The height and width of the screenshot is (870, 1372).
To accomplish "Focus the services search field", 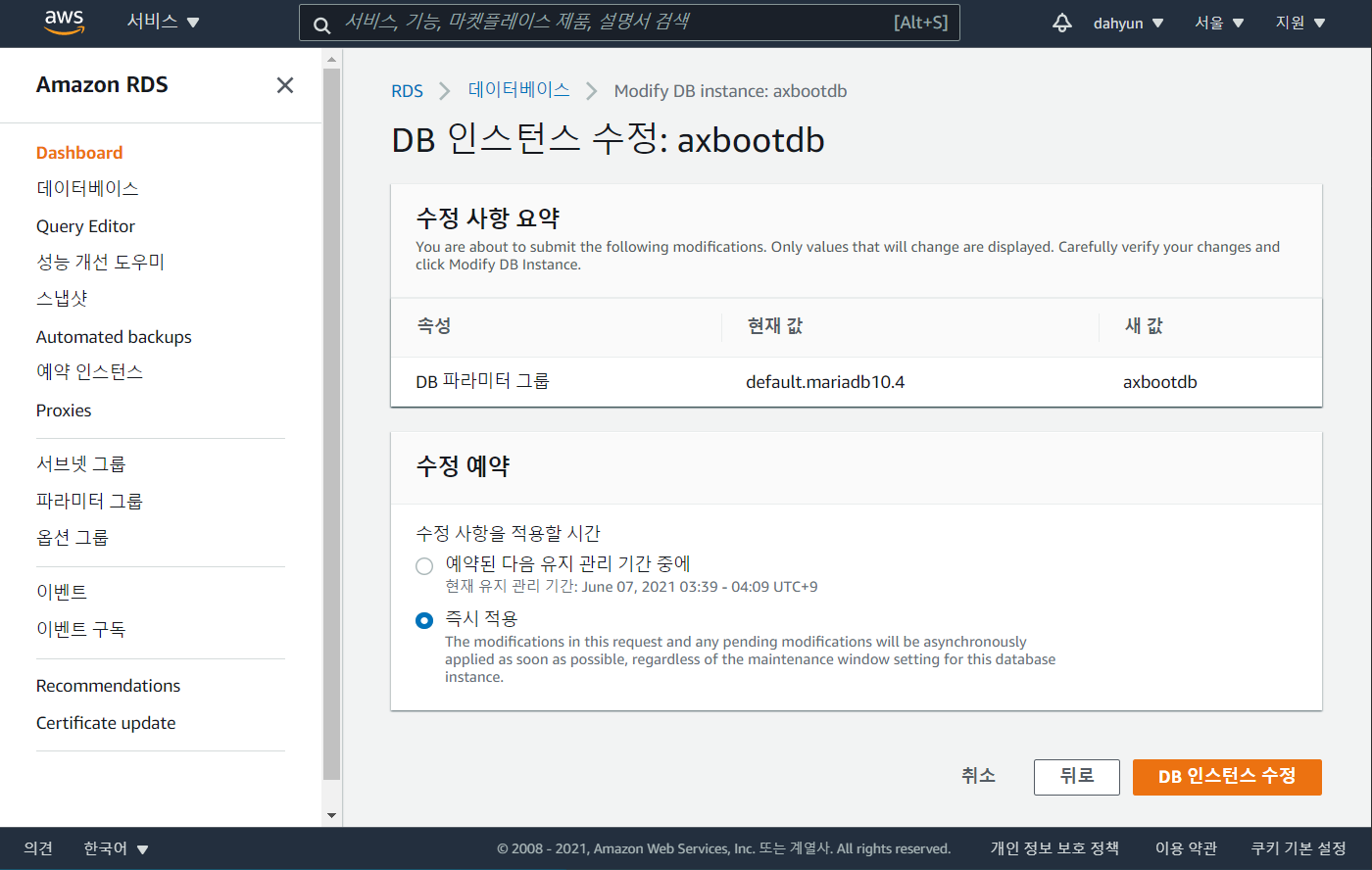I will (629, 23).
